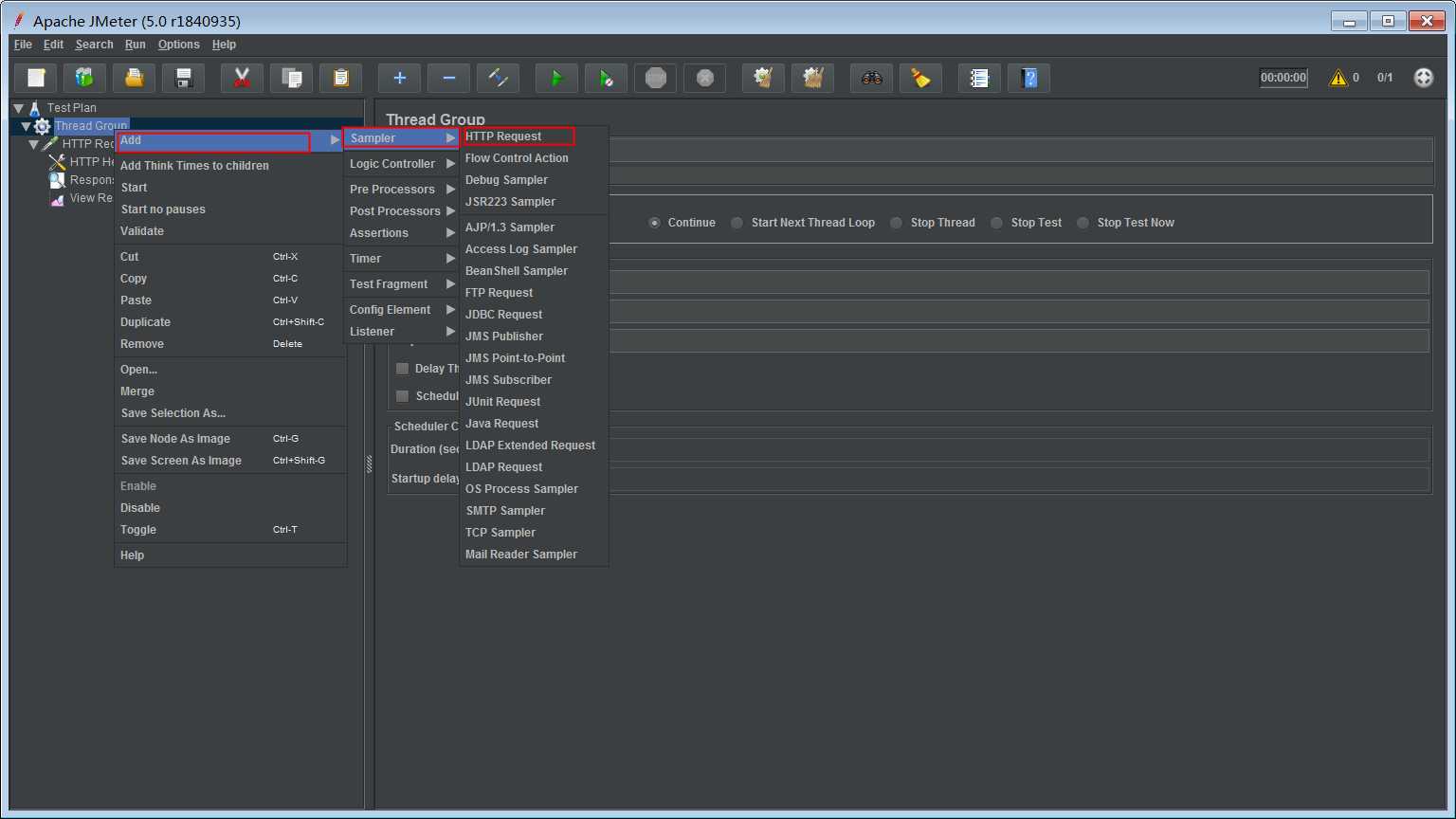This screenshot has width=1456, height=819.
Task: Open Config Element submenu
Action: tap(401, 310)
